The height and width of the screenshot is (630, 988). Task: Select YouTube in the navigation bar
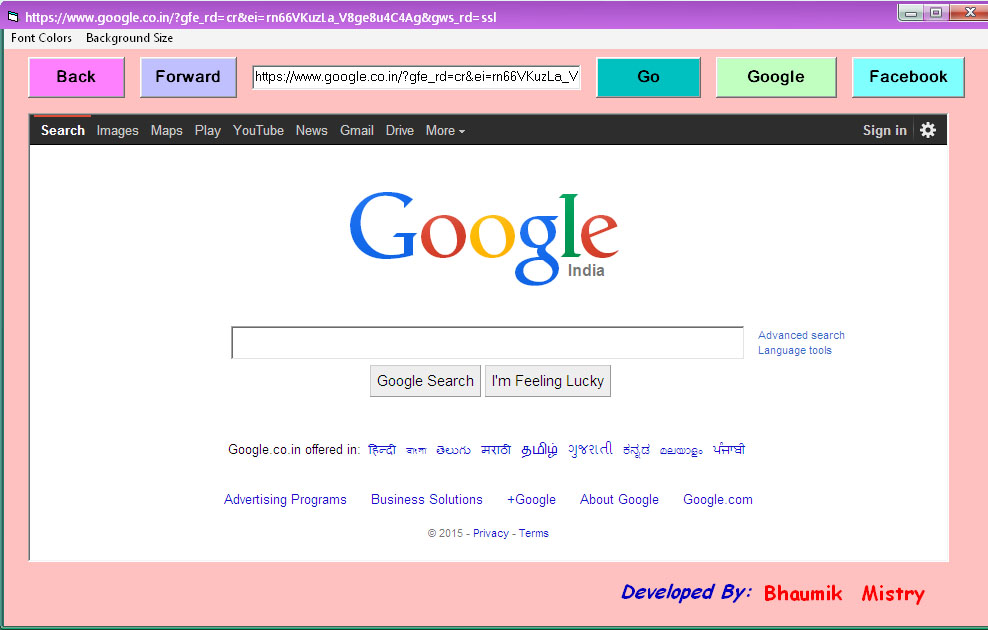[x=258, y=130]
